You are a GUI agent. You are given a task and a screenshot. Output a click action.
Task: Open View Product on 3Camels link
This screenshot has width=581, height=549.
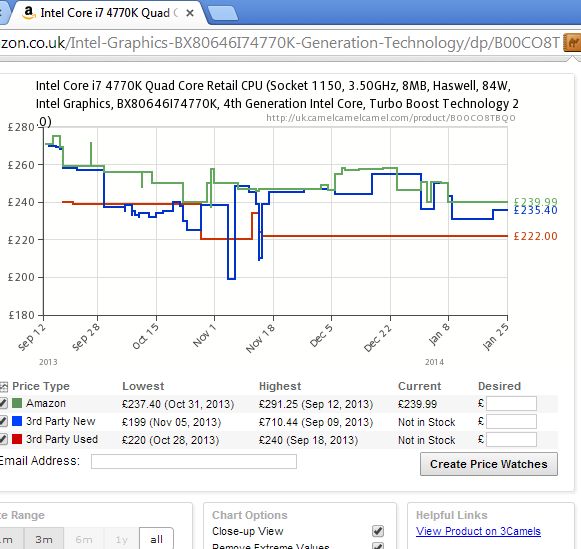coord(478,531)
